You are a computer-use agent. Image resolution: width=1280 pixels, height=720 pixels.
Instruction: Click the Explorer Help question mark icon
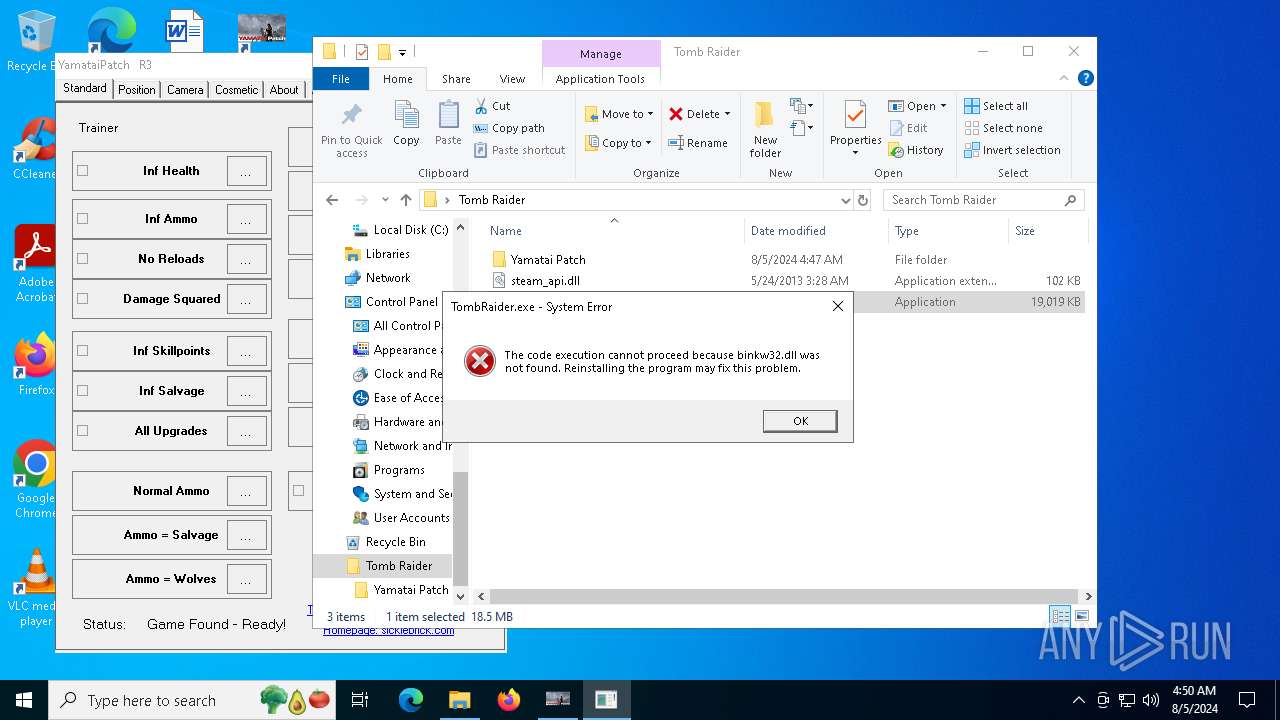(x=1086, y=78)
